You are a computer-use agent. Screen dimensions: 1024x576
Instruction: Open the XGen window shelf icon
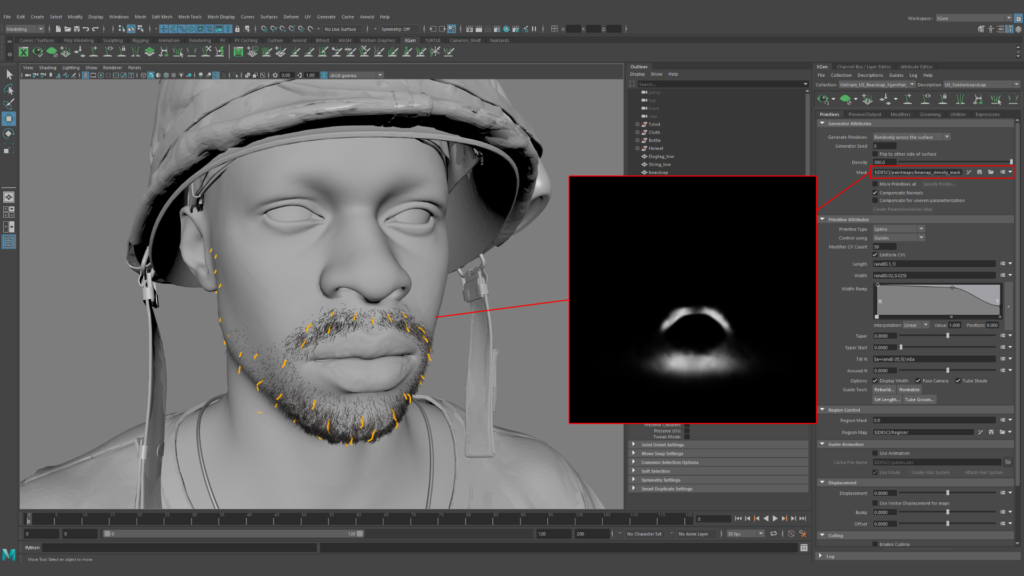[24, 52]
